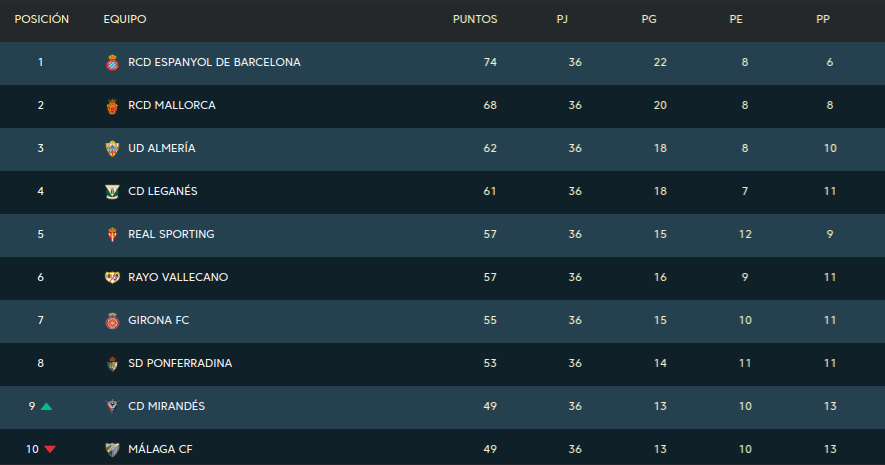This screenshot has width=885, height=465.
Task: Click Girona FC's 55 points value
Action: coord(490,320)
